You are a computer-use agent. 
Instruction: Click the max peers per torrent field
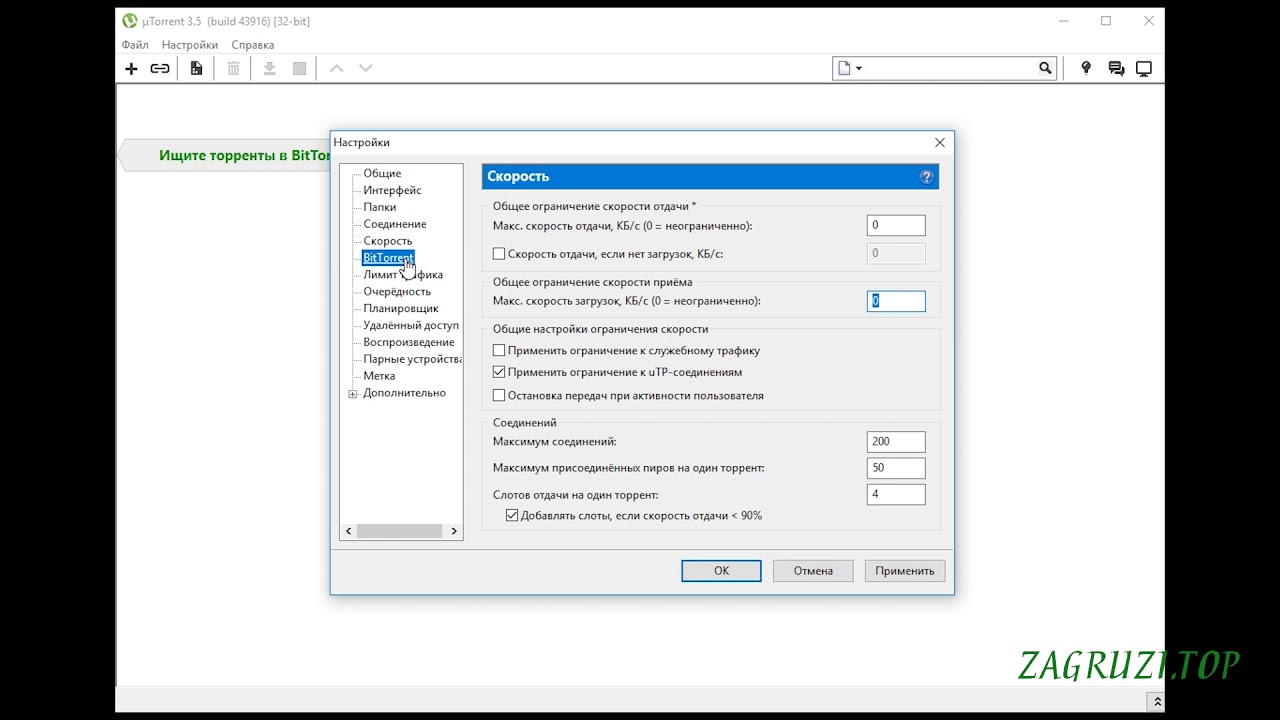tap(896, 468)
